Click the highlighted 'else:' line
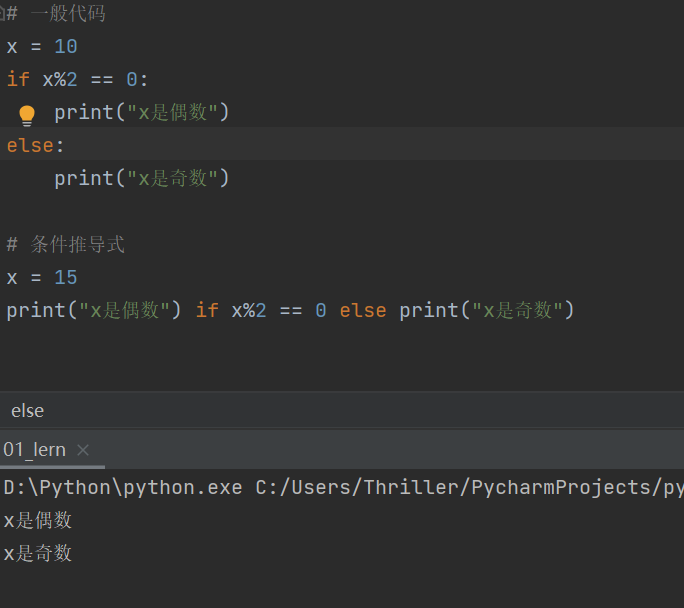 point(35,146)
